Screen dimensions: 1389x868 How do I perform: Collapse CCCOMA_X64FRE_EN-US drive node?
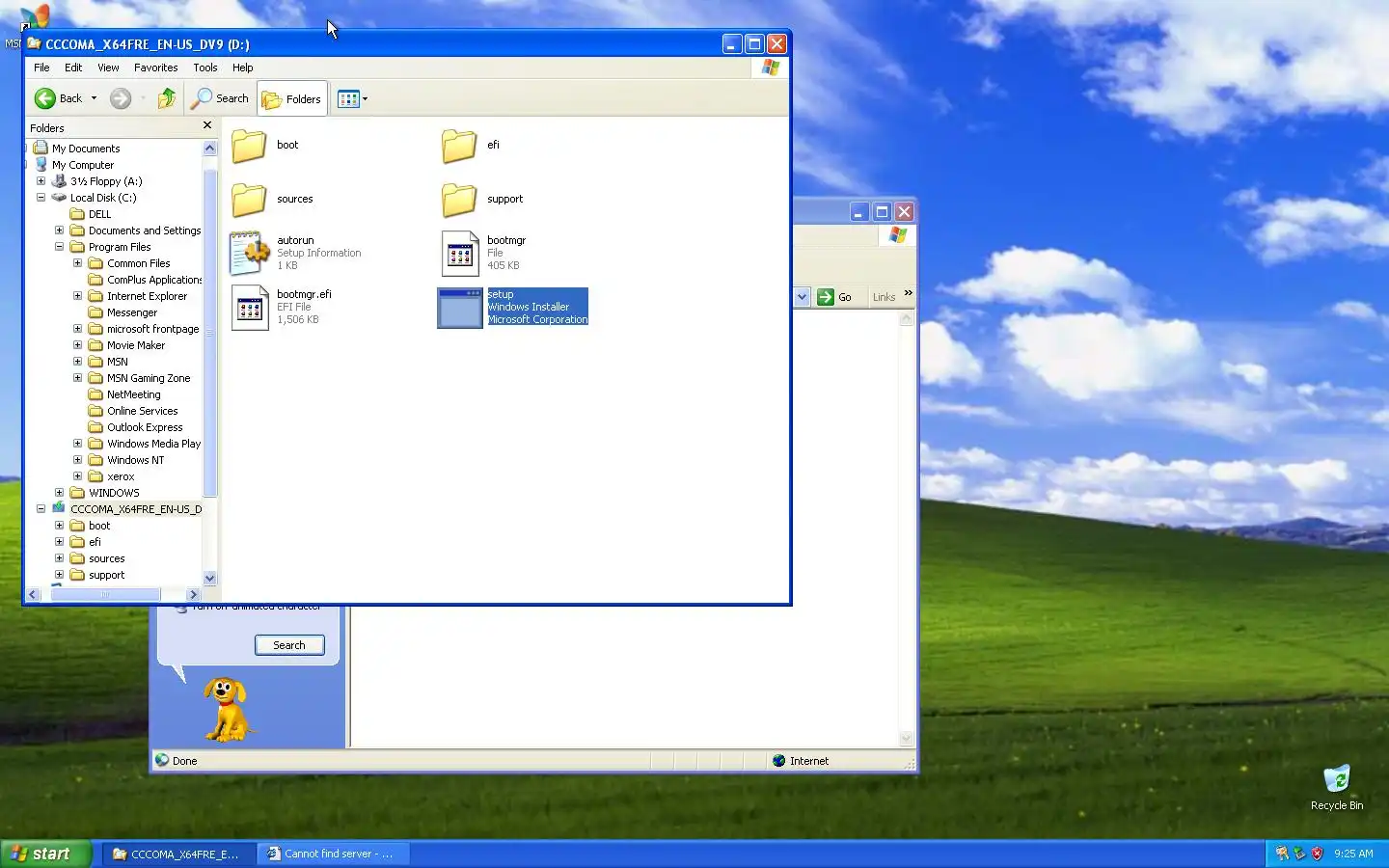point(41,509)
